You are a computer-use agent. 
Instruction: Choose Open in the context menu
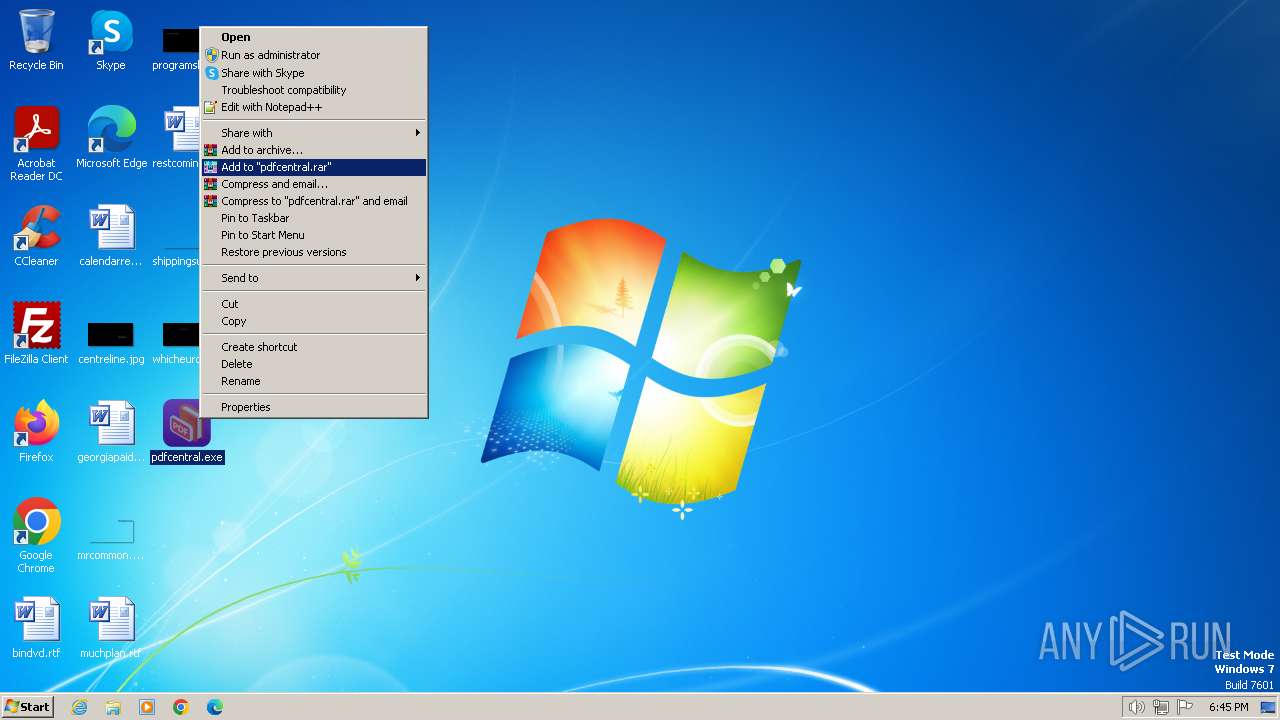click(x=314, y=37)
